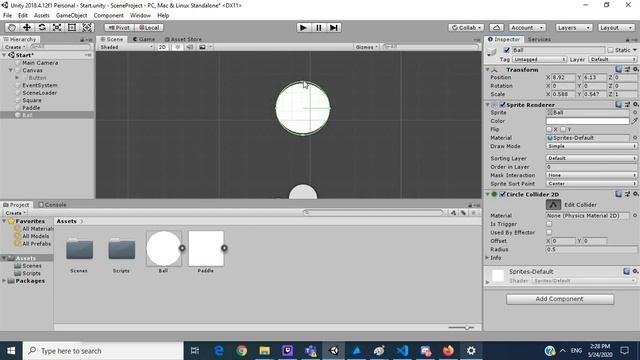This screenshot has width=640, height=360.
Task: Start Play mode with the Play button
Action: [303, 27]
